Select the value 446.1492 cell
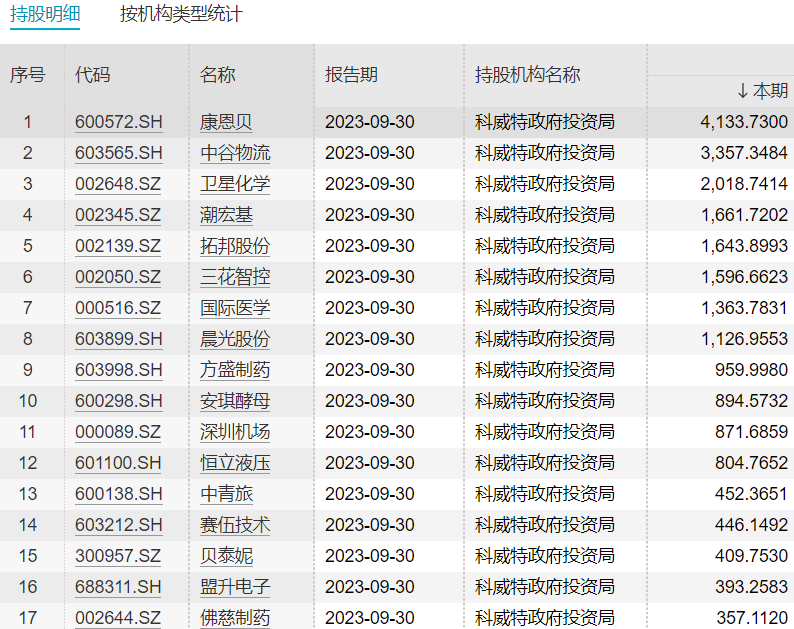Screen dimensions: 794x629 [x=751, y=525]
